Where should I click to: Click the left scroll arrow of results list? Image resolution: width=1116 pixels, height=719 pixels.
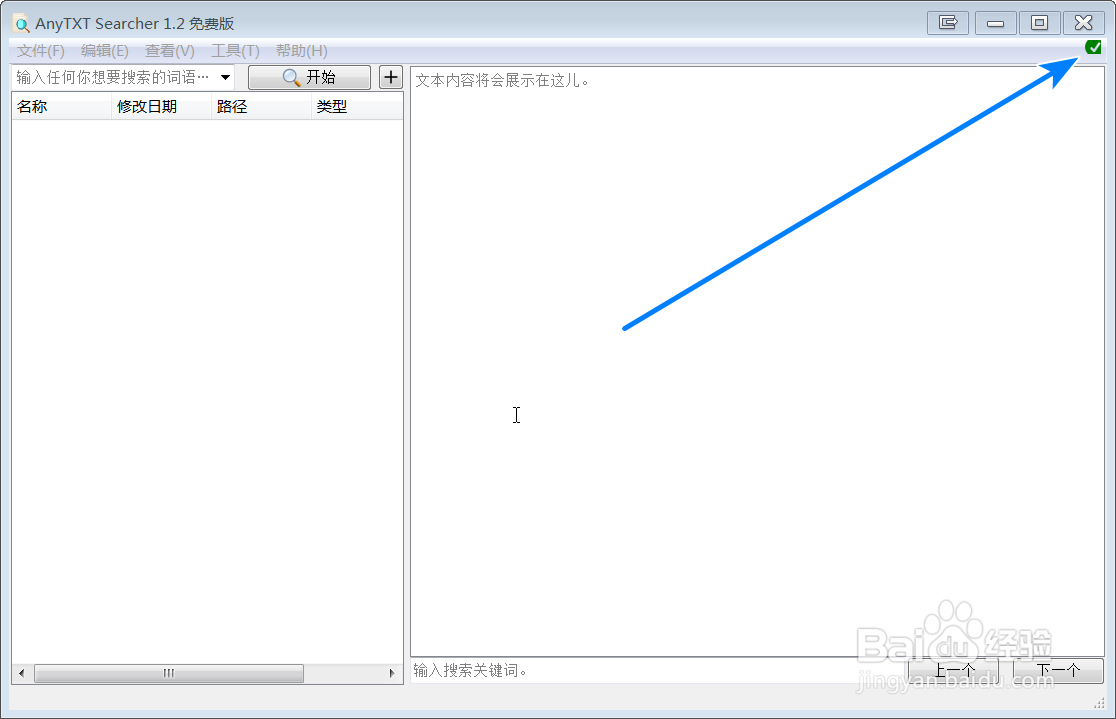tap(21, 673)
